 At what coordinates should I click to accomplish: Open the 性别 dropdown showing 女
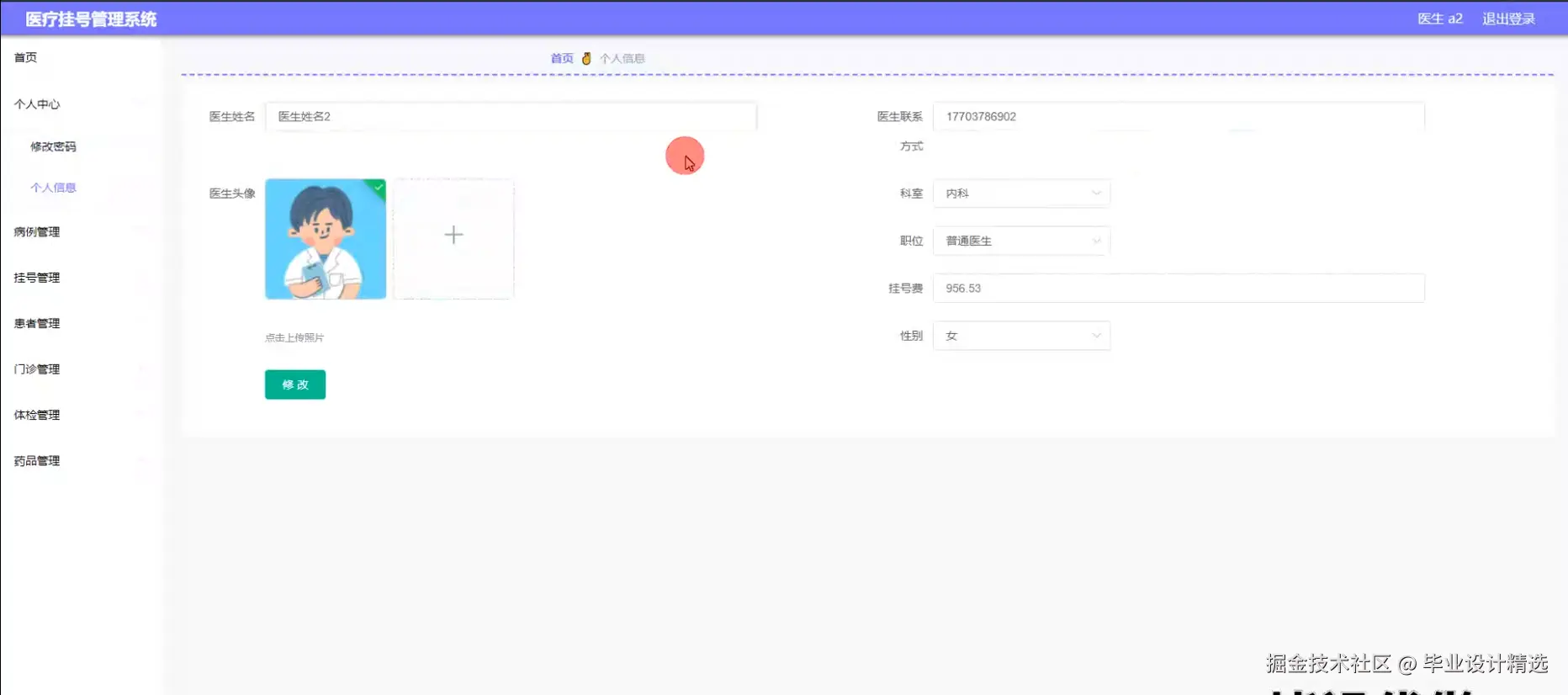tap(1021, 336)
